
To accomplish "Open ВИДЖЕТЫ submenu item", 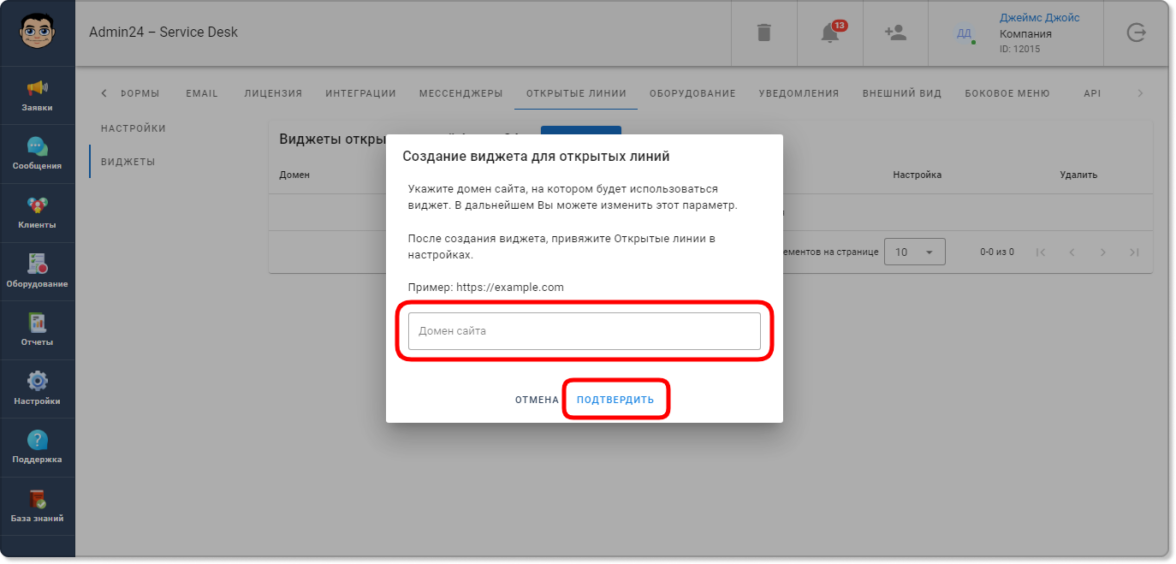I will [128, 162].
